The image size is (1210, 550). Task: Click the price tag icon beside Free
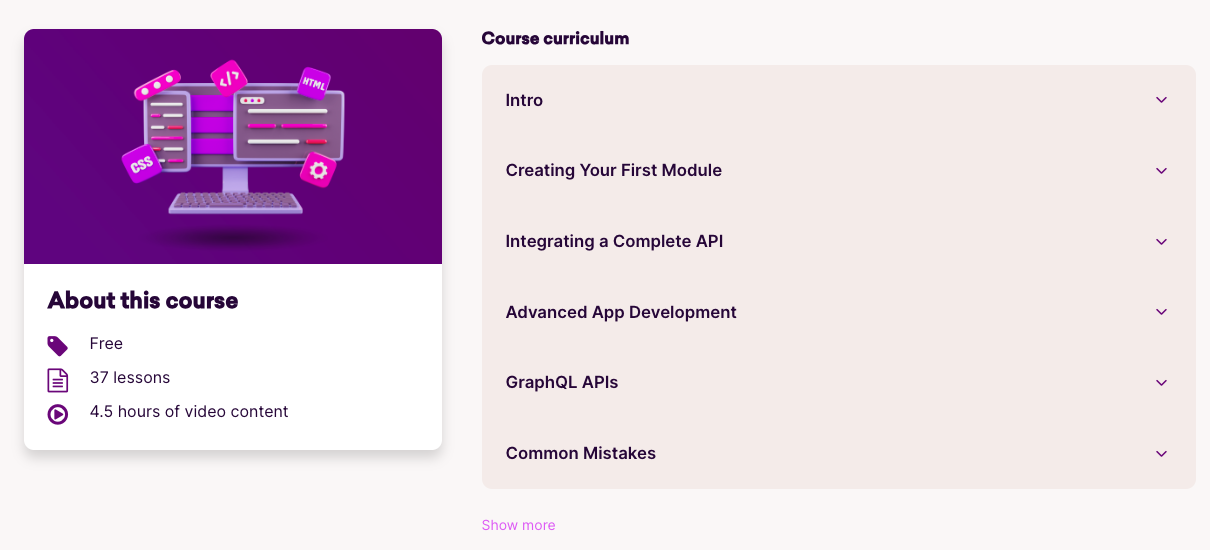click(58, 346)
